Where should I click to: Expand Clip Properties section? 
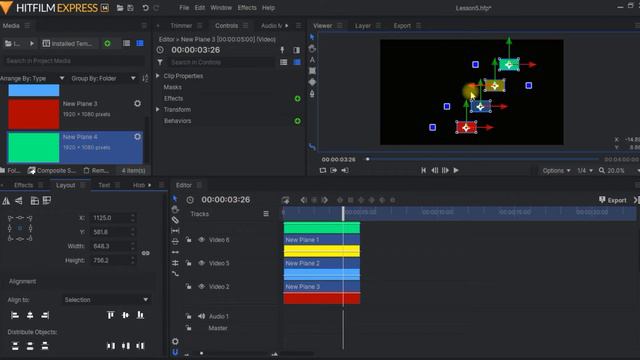[x=158, y=76]
